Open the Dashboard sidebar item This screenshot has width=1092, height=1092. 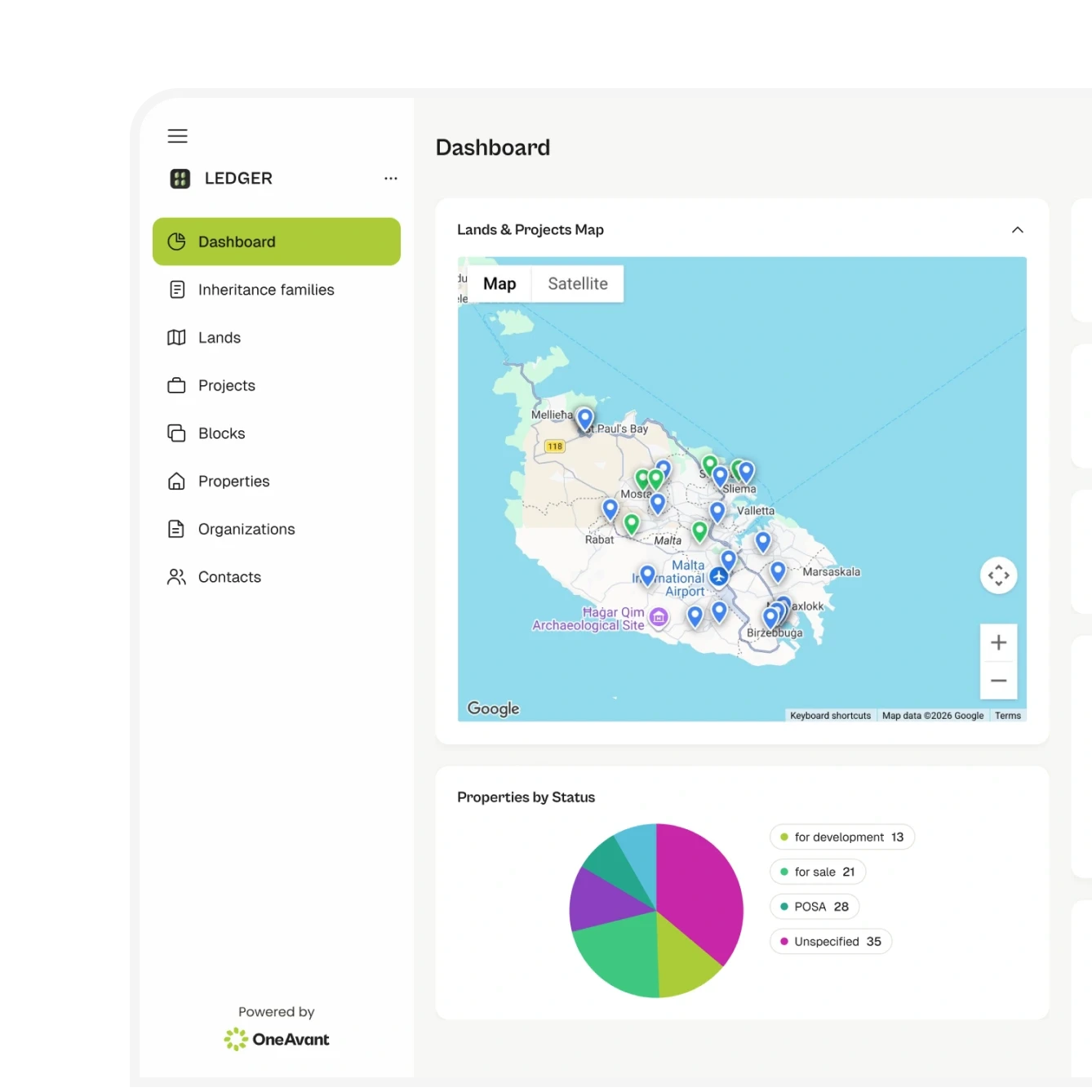(x=277, y=242)
